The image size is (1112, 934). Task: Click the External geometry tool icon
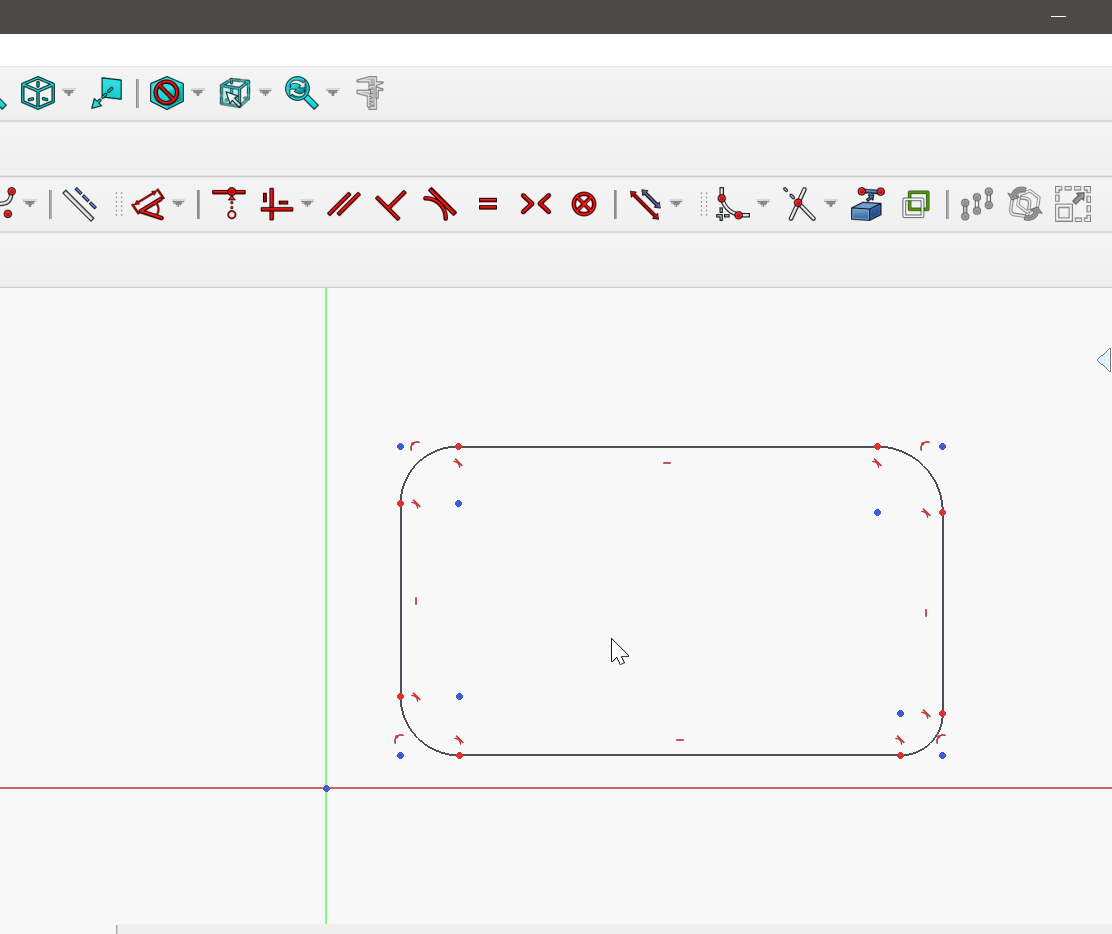point(867,204)
